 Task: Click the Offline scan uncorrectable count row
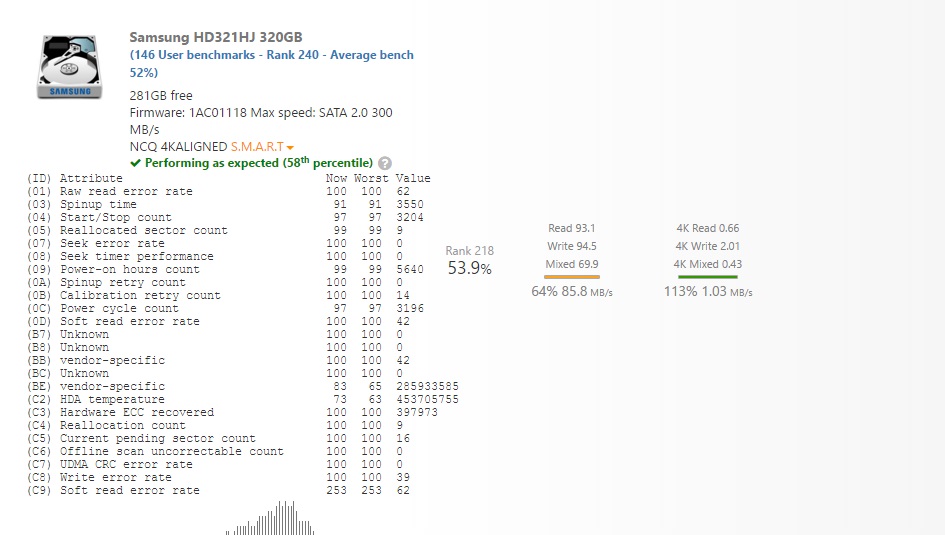(215, 451)
